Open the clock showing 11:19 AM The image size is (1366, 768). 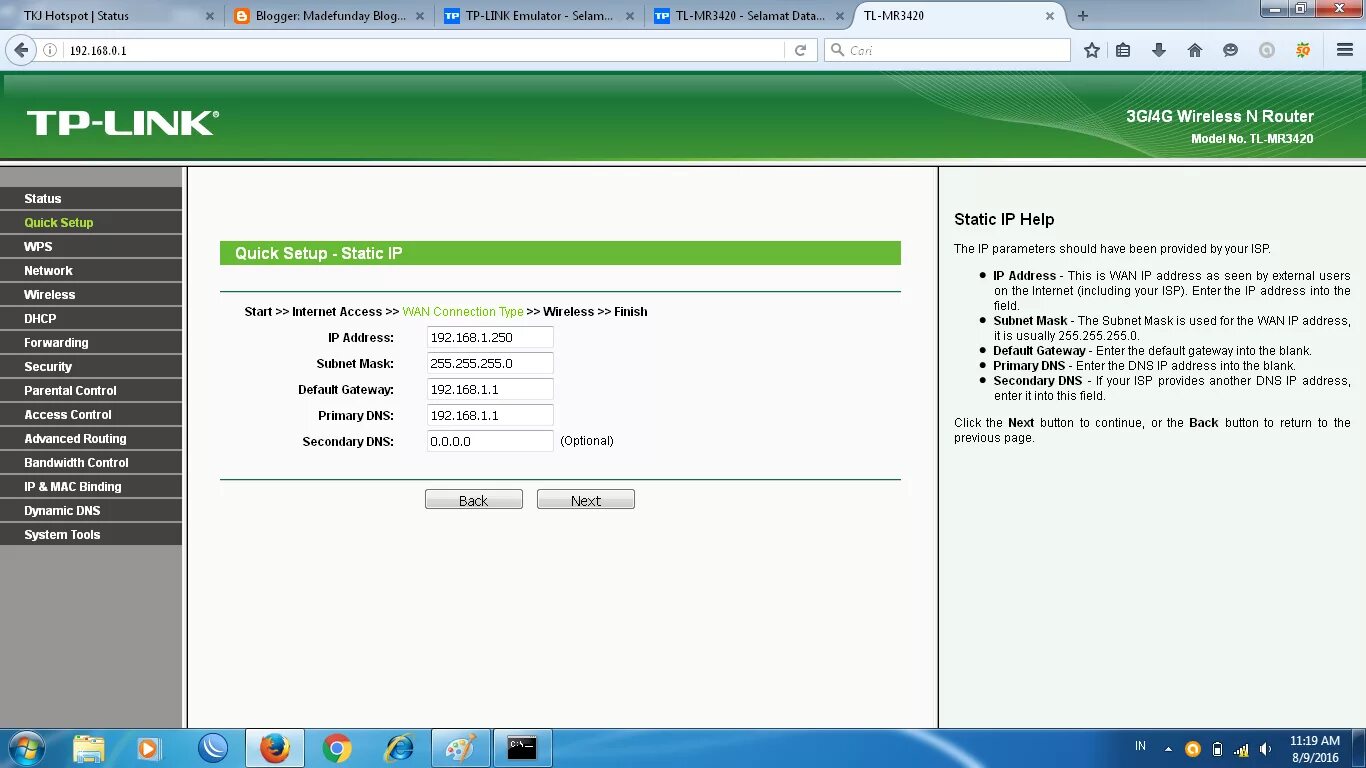tap(1314, 749)
